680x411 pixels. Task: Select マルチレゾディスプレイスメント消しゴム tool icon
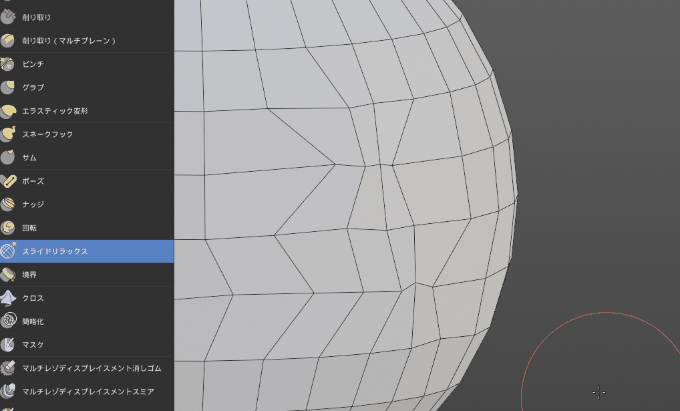click(x=8, y=368)
